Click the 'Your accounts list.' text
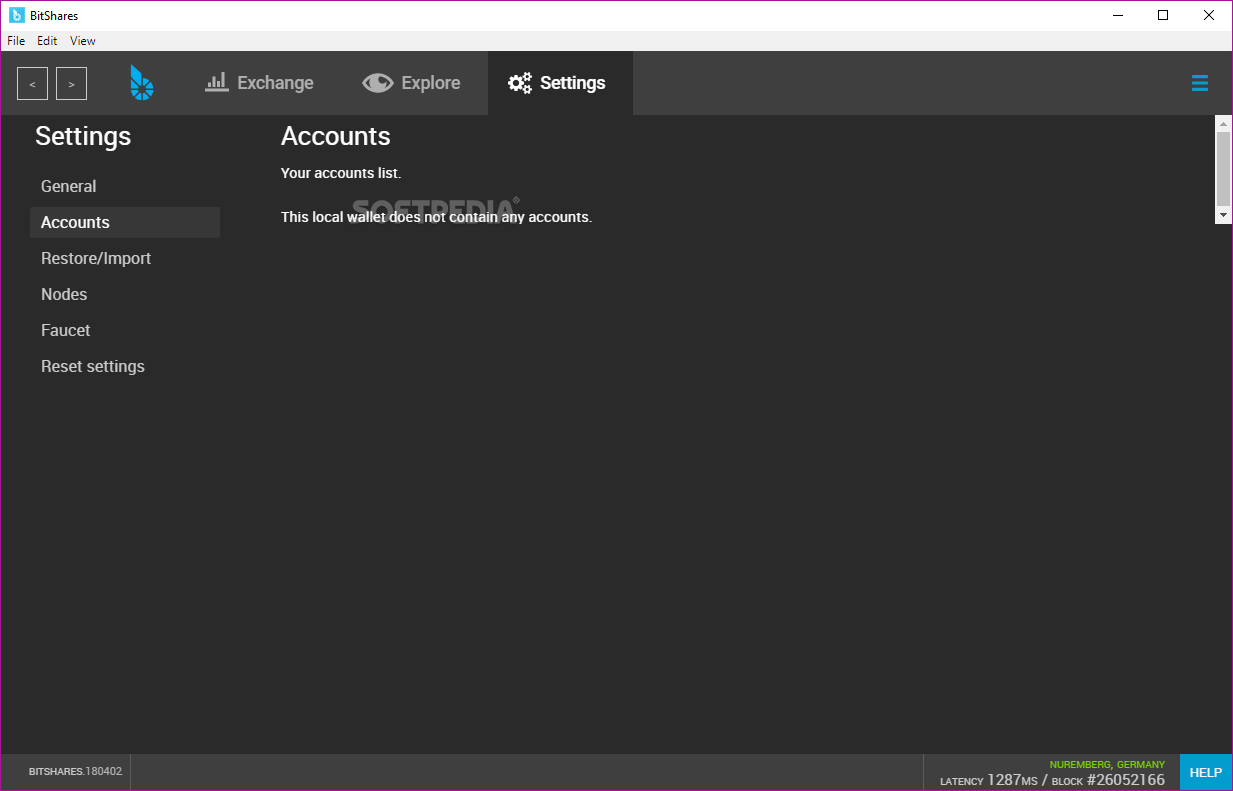Viewport: 1233px width, 791px height. tap(341, 173)
